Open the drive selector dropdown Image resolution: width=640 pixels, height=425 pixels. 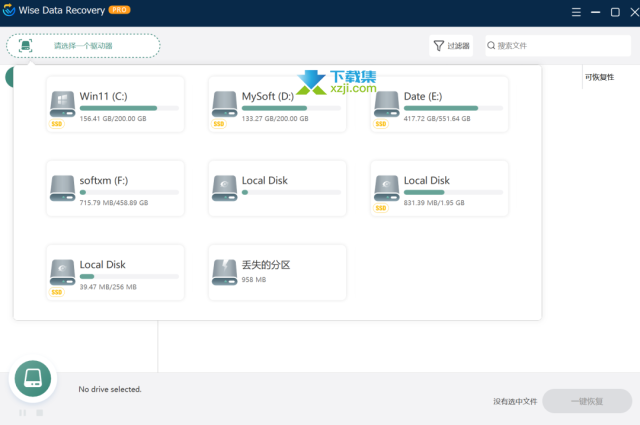point(83,46)
